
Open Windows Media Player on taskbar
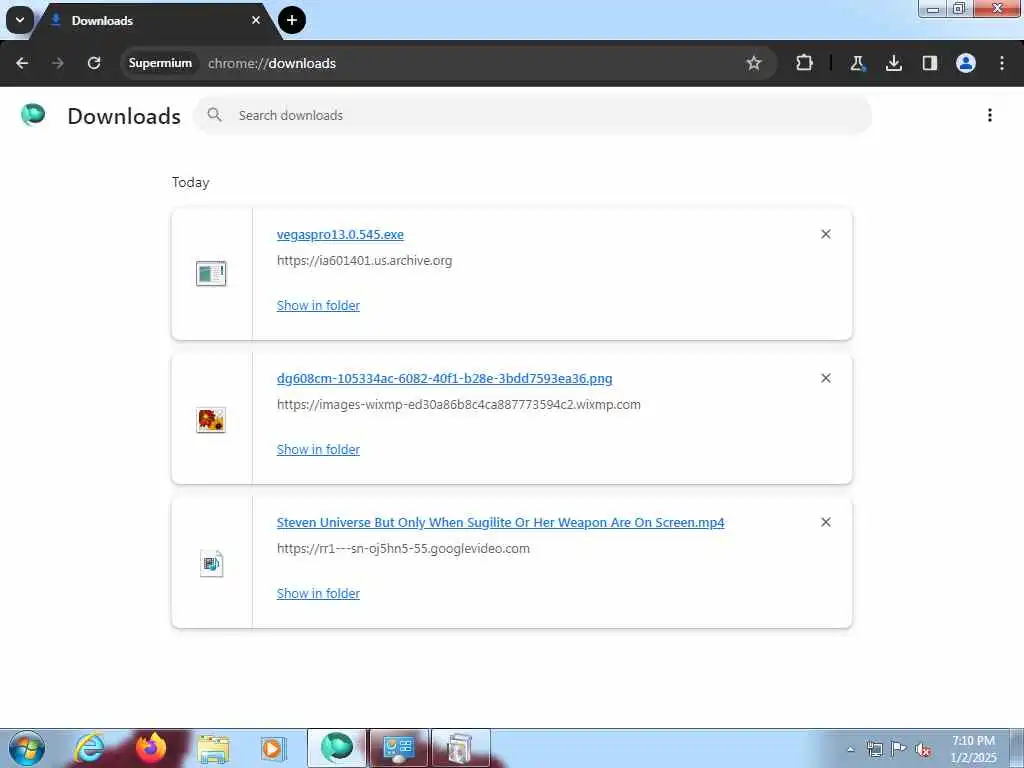pyautogui.click(x=273, y=748)
